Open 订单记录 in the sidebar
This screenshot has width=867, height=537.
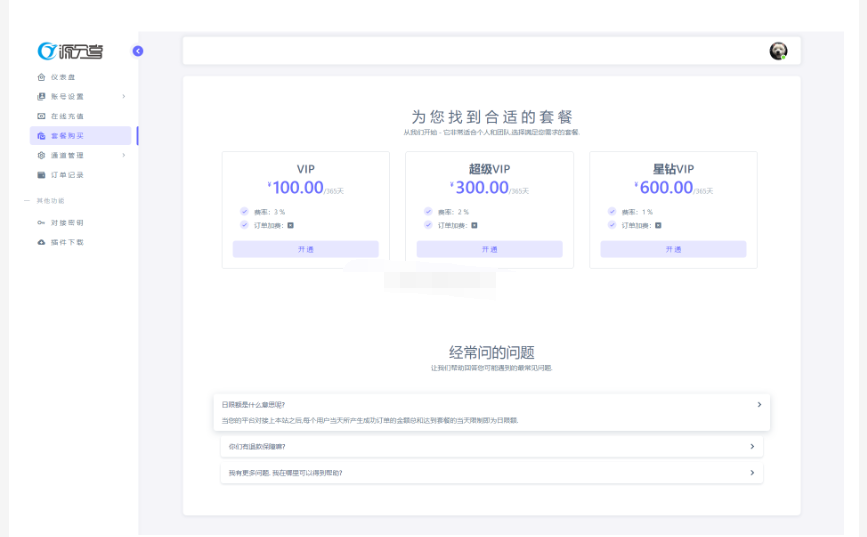pos(81,175)
